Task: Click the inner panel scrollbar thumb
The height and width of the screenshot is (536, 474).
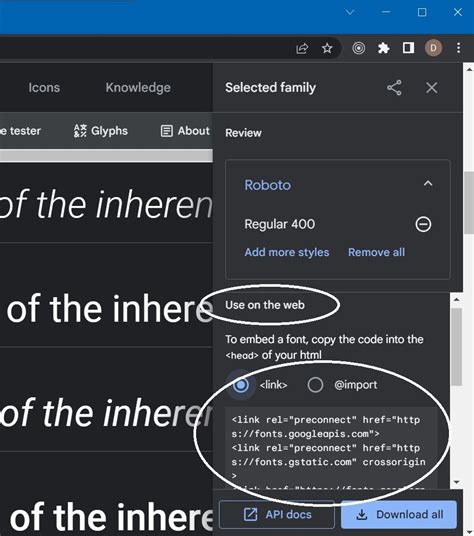Action: (457, 347)
